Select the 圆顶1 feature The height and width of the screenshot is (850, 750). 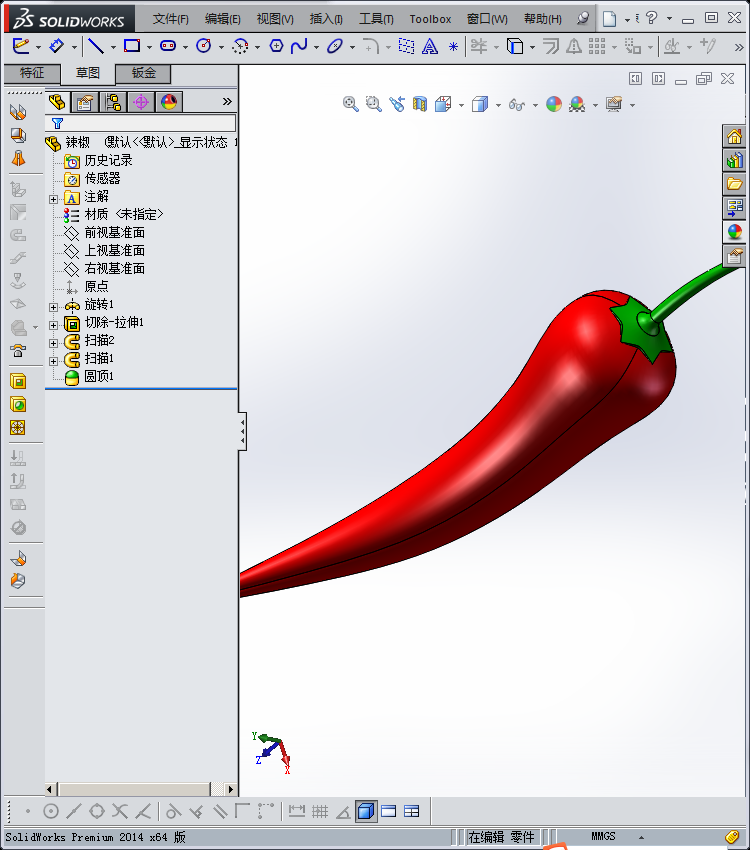(89, 376)
